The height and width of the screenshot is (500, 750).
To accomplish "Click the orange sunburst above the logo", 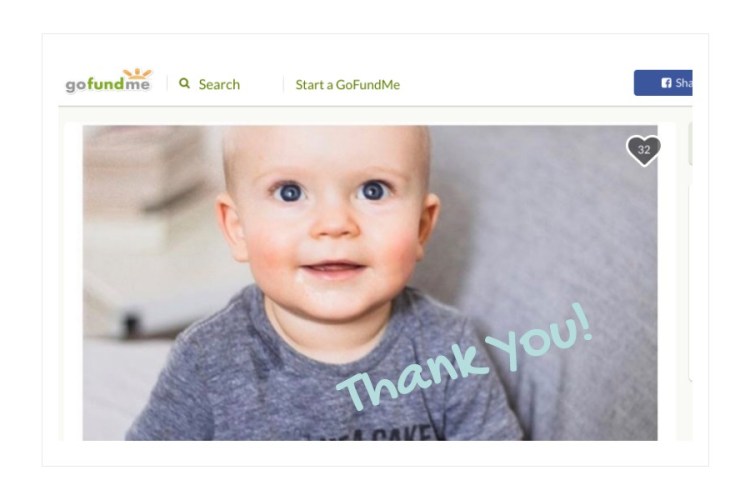I will click(137, 73).
